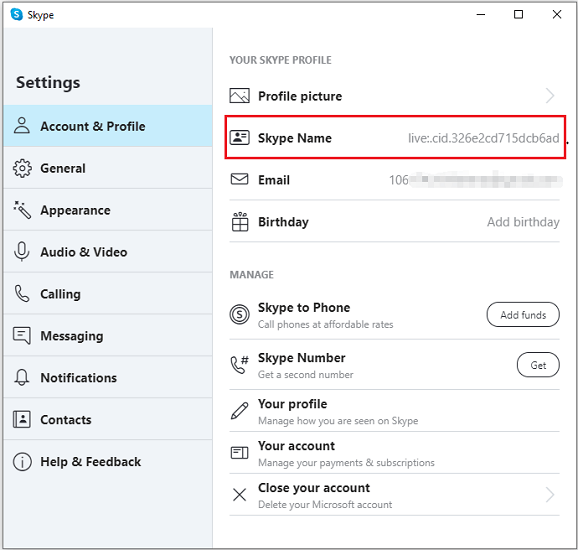The width and height of the screenshot is (578, 550).
Task: Click the Appearance magic wand icon
Action: point(22,210)
